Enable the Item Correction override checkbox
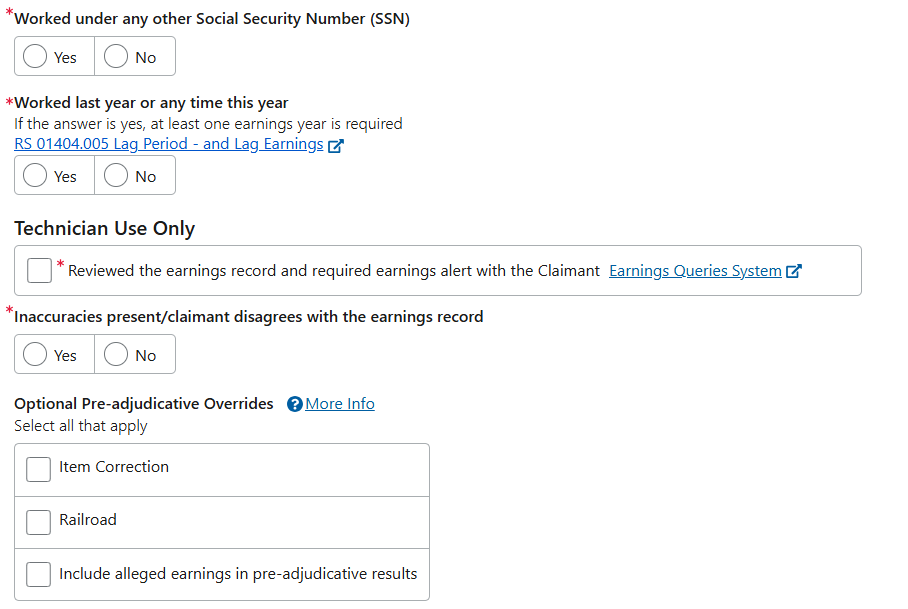Screen dimensions: 908x609 (x=39, y=469)
